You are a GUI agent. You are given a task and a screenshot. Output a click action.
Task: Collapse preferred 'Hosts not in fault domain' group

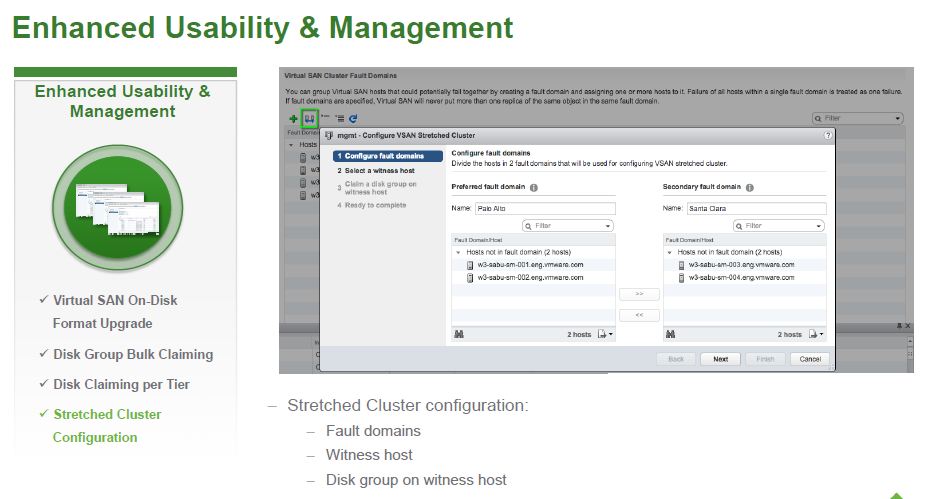coord(458,253)
